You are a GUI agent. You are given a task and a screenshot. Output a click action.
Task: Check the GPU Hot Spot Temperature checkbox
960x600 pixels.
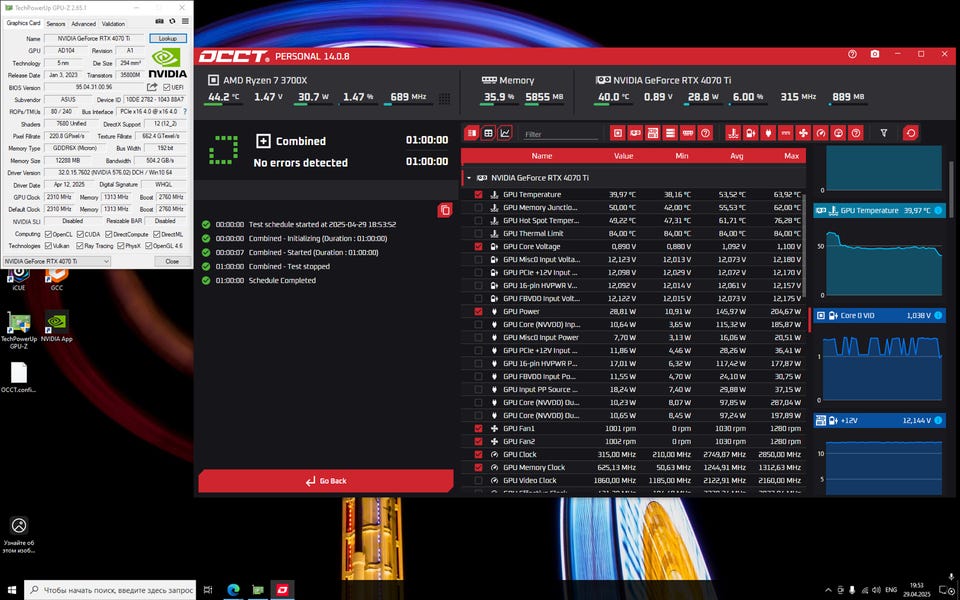click(478, 220)
